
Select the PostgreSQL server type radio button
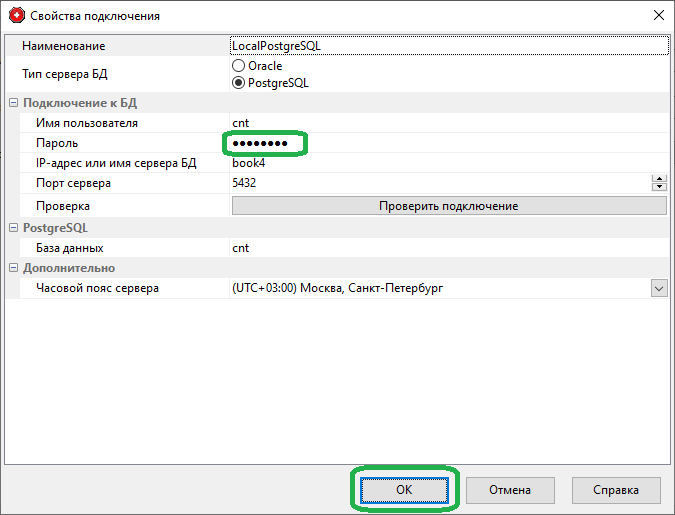(238, 83)
